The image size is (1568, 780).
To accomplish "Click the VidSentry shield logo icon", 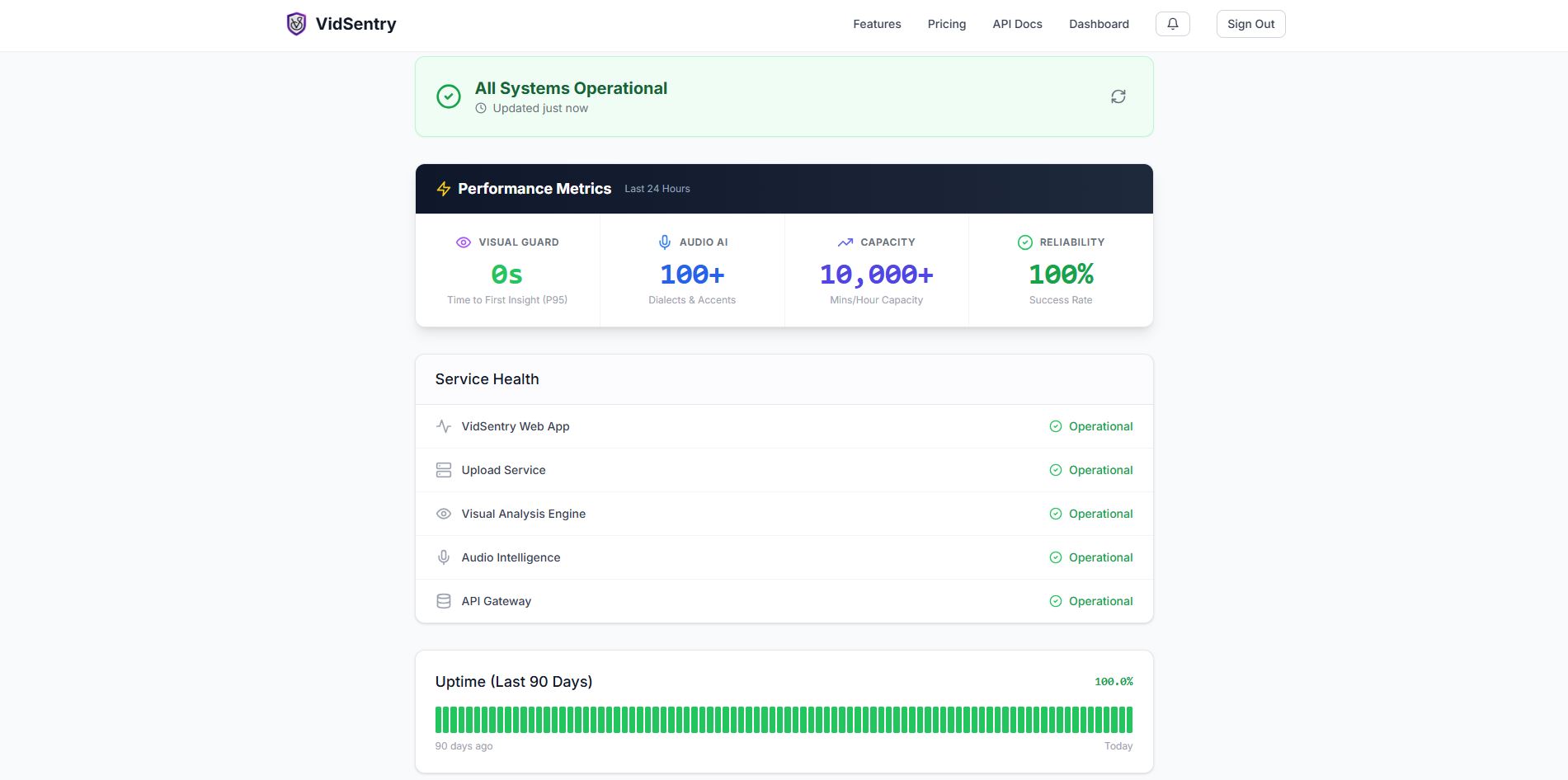I will click(x=296, y=24).
